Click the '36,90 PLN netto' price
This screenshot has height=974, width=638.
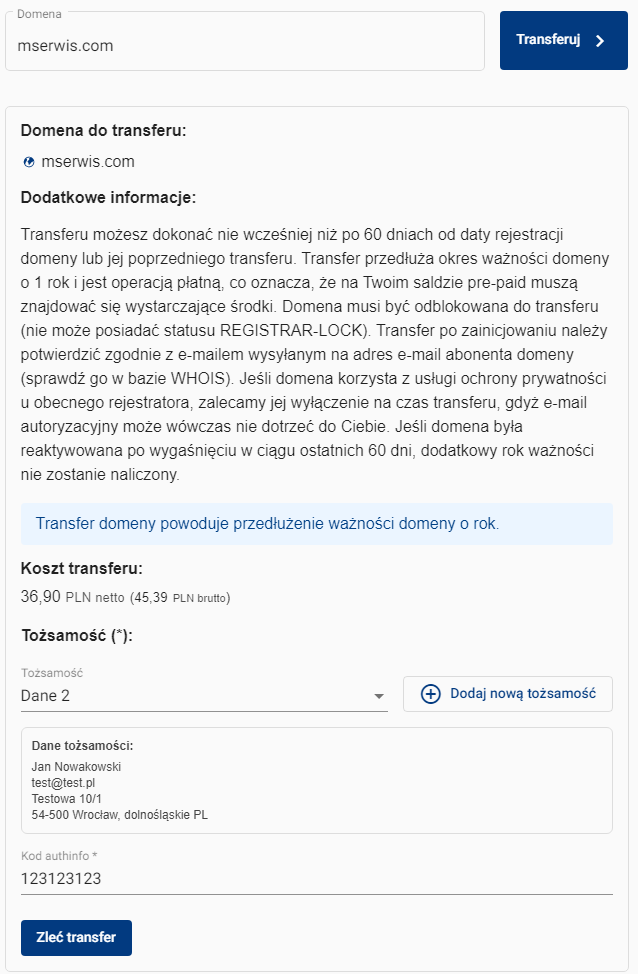point(73,597)
